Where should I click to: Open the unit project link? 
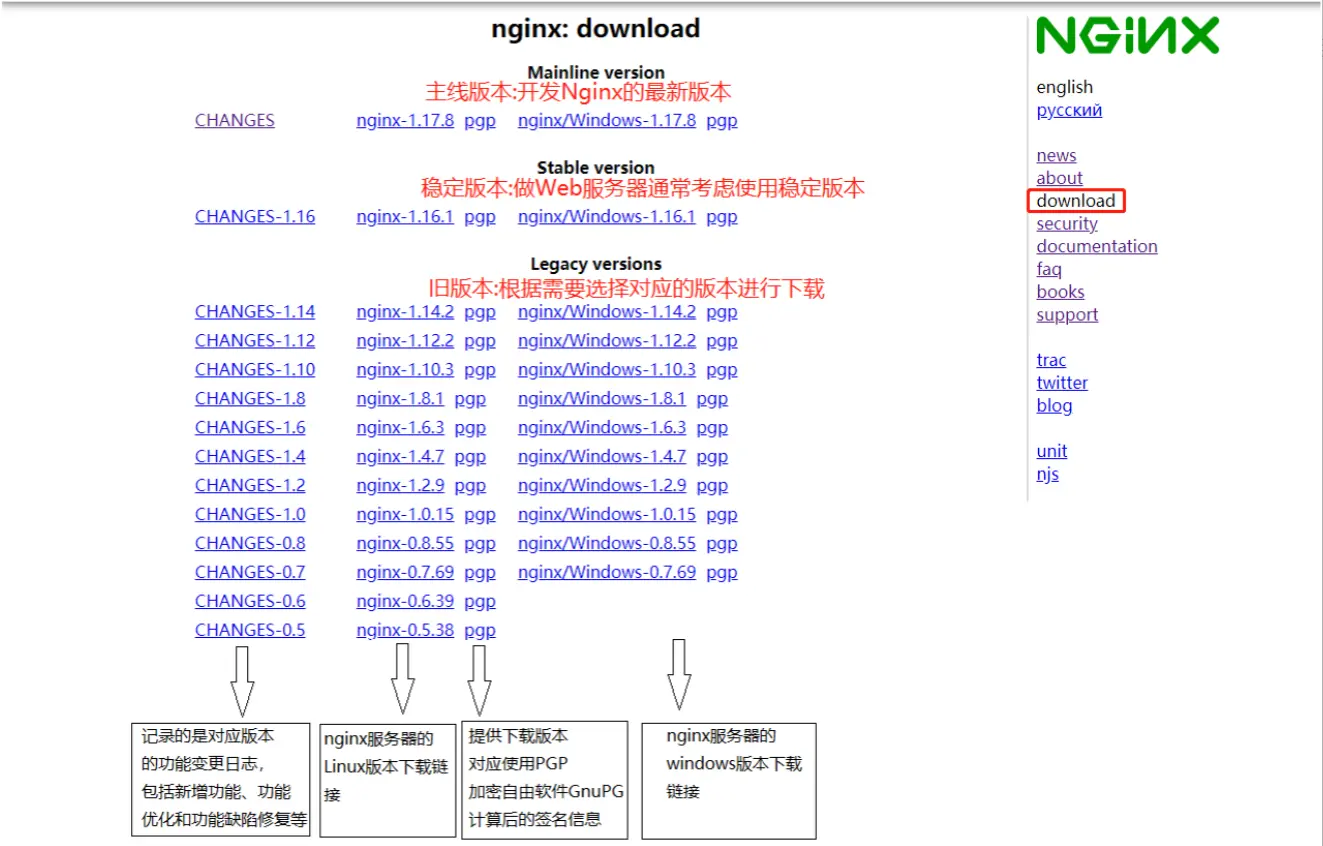(1051, 451)
